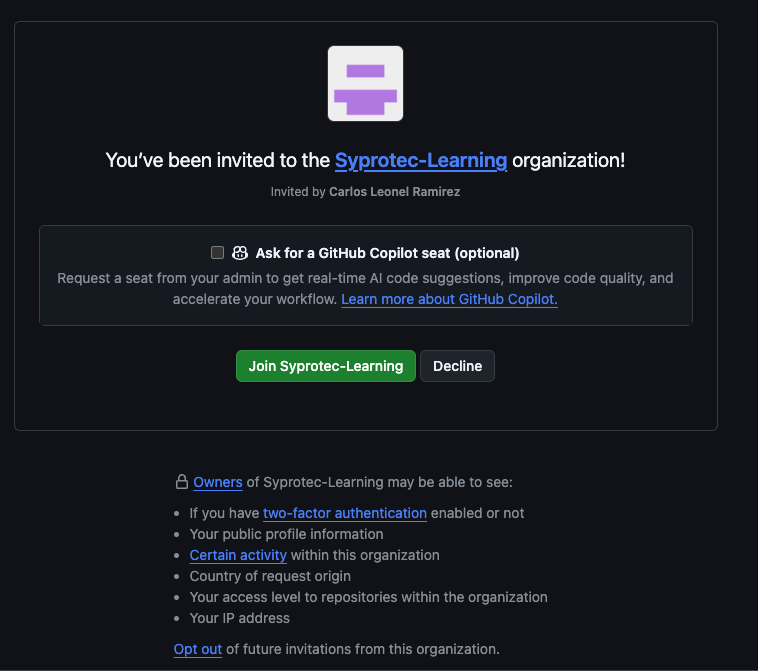
Task: Open the Syprotec-Learning link in the heading
Action: click(x=421, y=160)
